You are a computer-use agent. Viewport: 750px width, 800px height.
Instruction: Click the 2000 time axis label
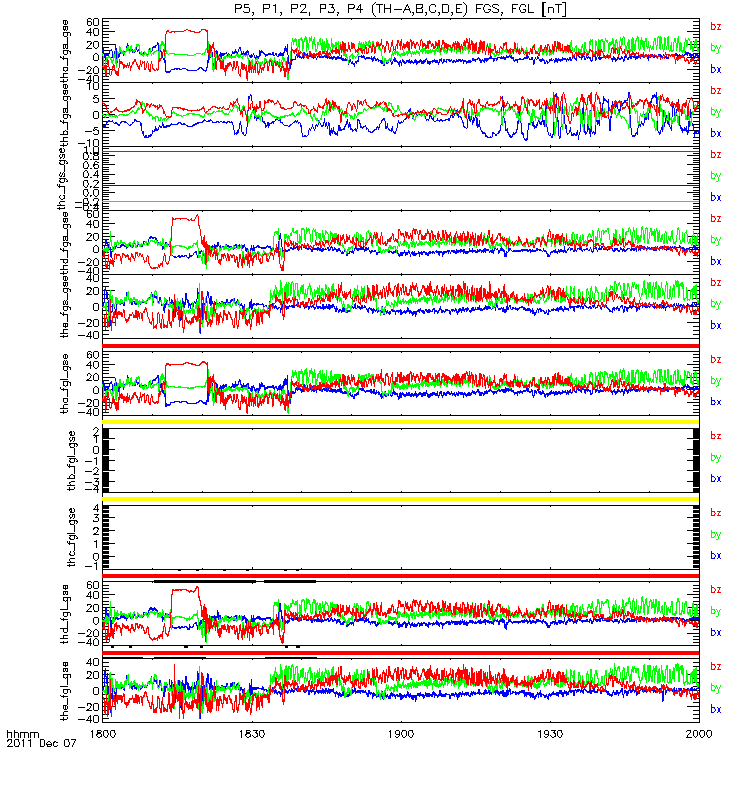[x=699, y=734]
